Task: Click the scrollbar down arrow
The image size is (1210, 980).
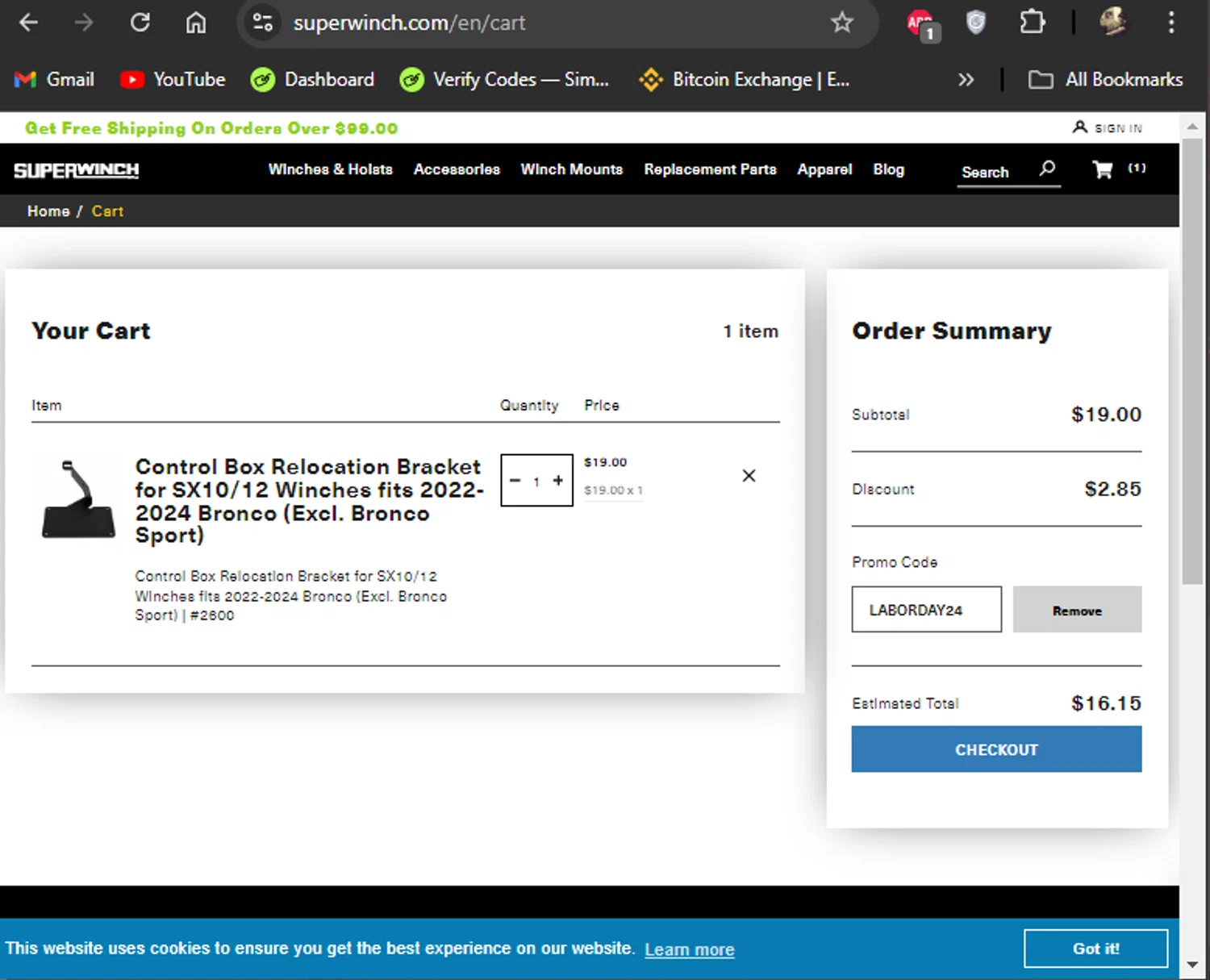Action: [x=1192, y=965]
